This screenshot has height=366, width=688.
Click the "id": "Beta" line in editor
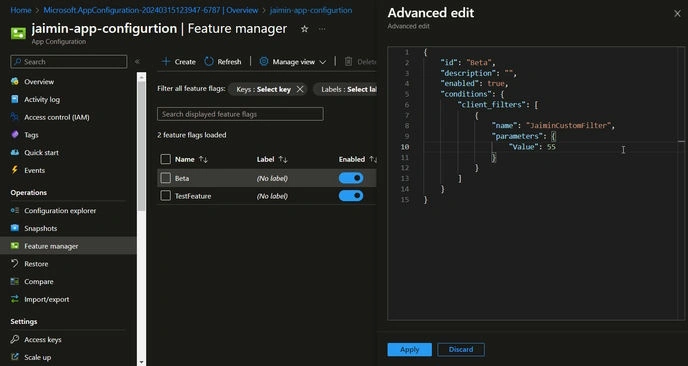pos(467,62)
